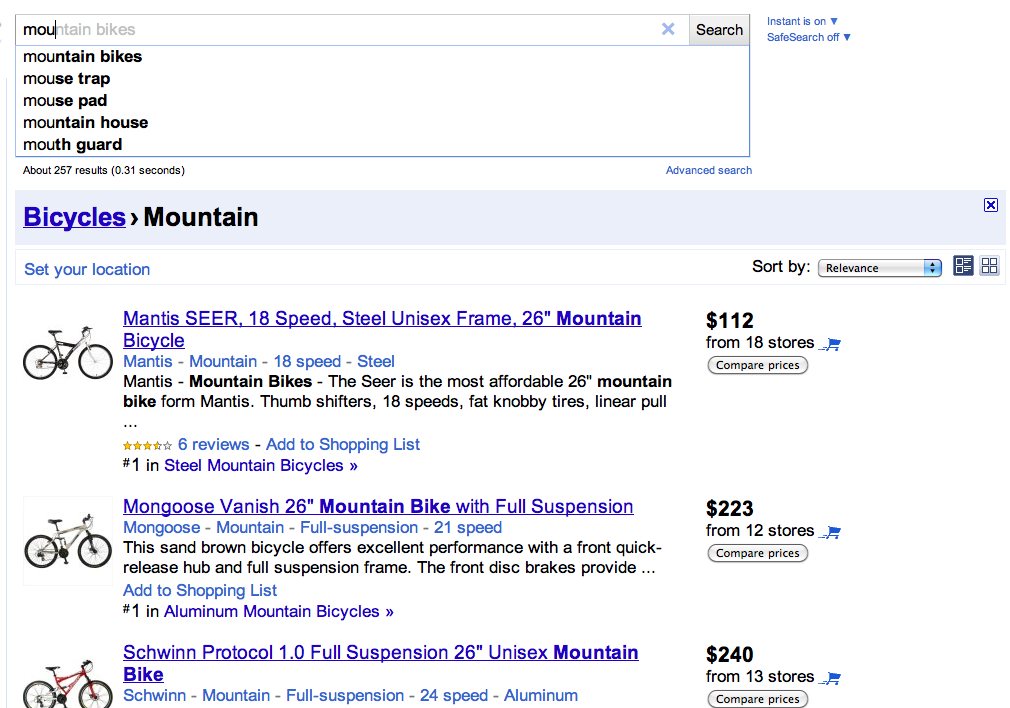Click cart icon next to 'from 18 stores'
Screen dimensions: 1010x708
(830, 345)
